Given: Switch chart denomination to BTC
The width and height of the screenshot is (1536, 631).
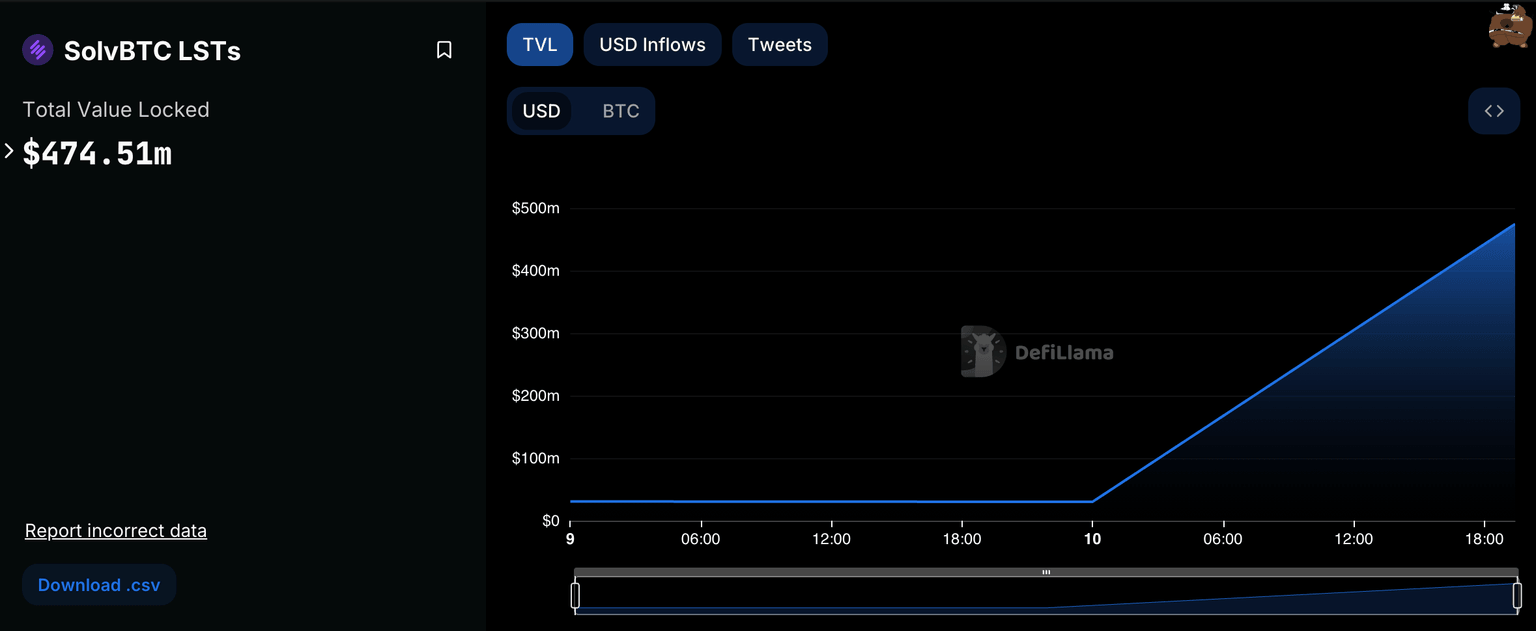Looking at the screenshot, I should (x=620, y=111).
